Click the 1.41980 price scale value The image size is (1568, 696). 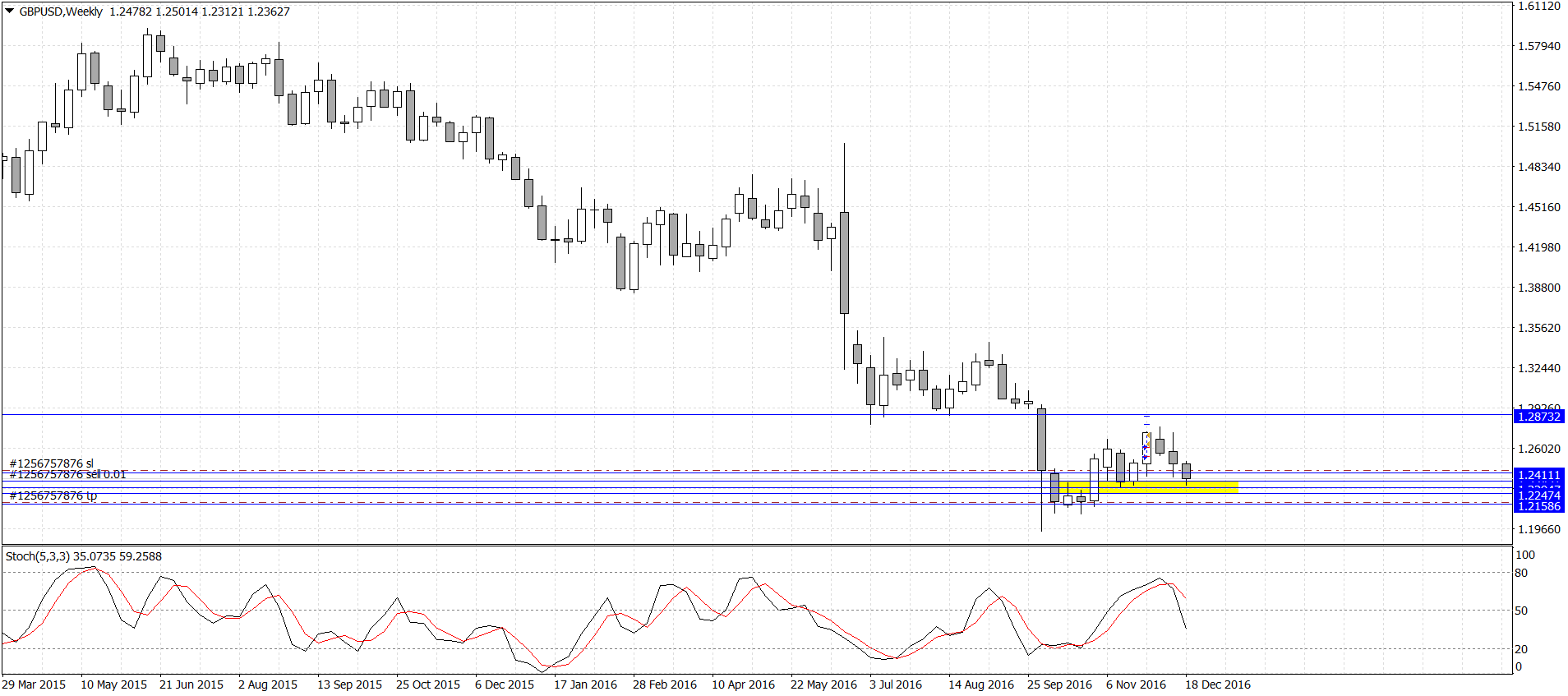[1538, 247]
